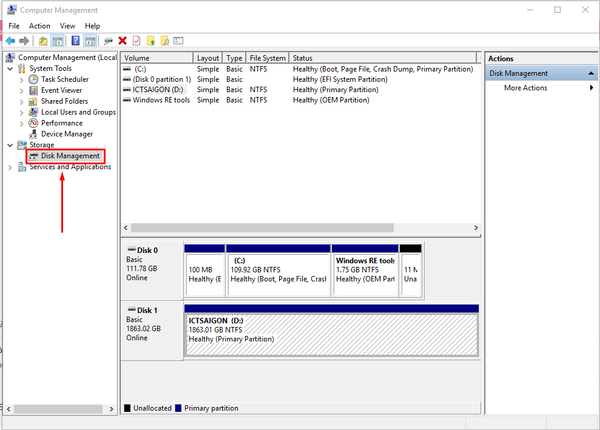
Task: Click the red X delete icon in the toolbar
Action: 122,41
